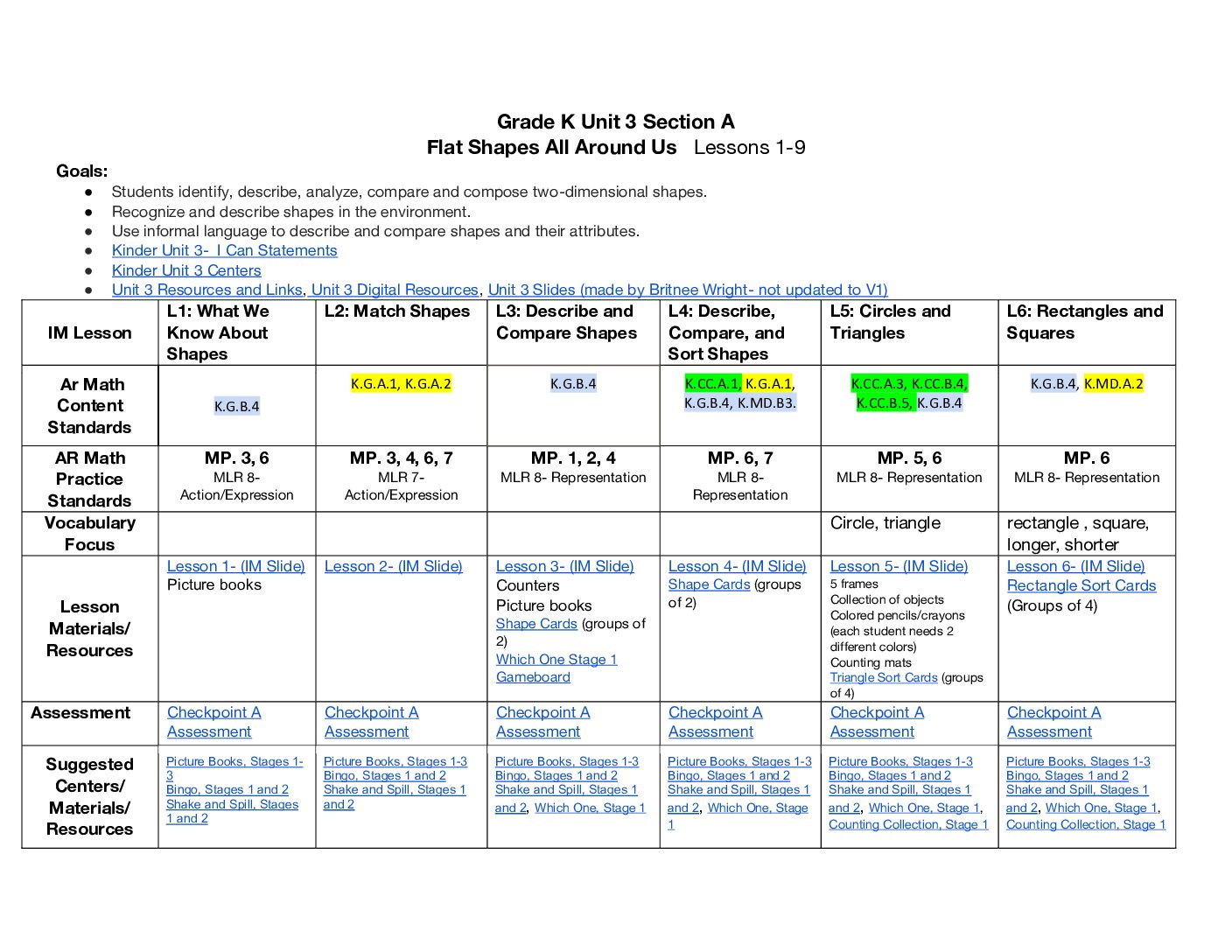Open Which One, Stage 1 in L3 column

coord(590,808)
